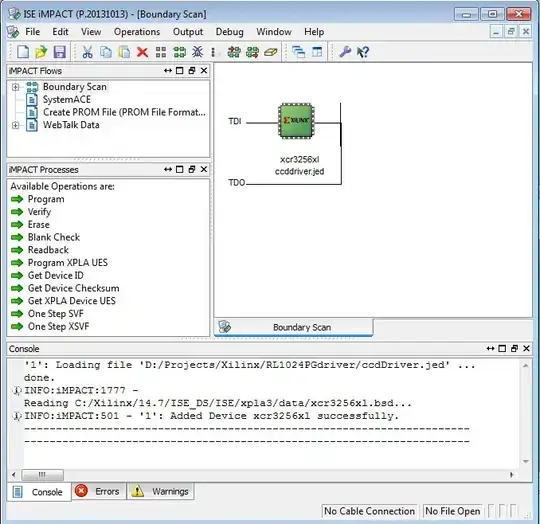Click the Add Non-Xilinx Device toolbar icon
The image size is (540, 524).
pyautogui.click(x=252, y=52)
